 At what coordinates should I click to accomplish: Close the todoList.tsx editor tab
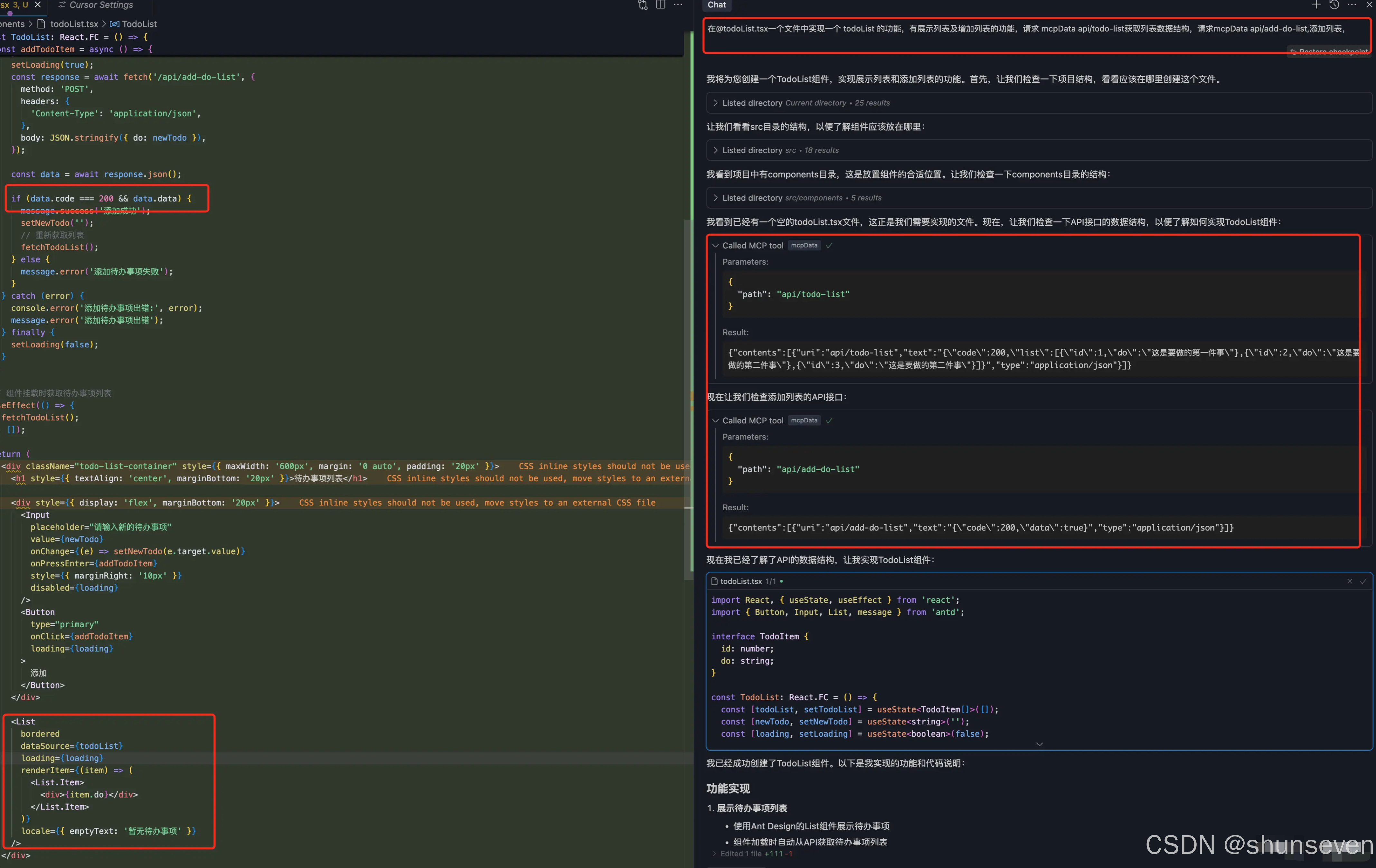pyautogui.click(x=38, y=5)
